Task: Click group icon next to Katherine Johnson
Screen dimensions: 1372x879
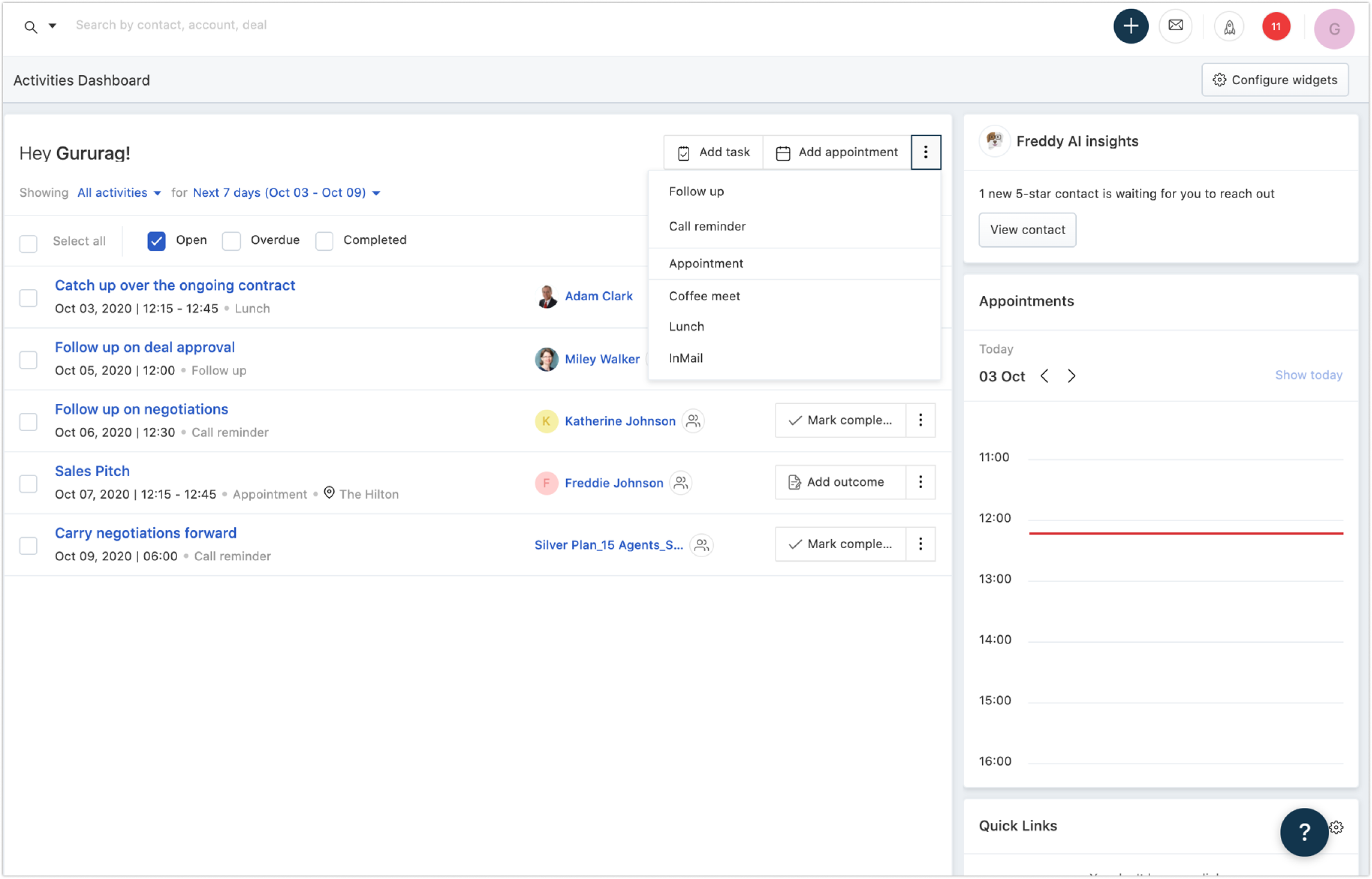Action: tap(693, 420)
